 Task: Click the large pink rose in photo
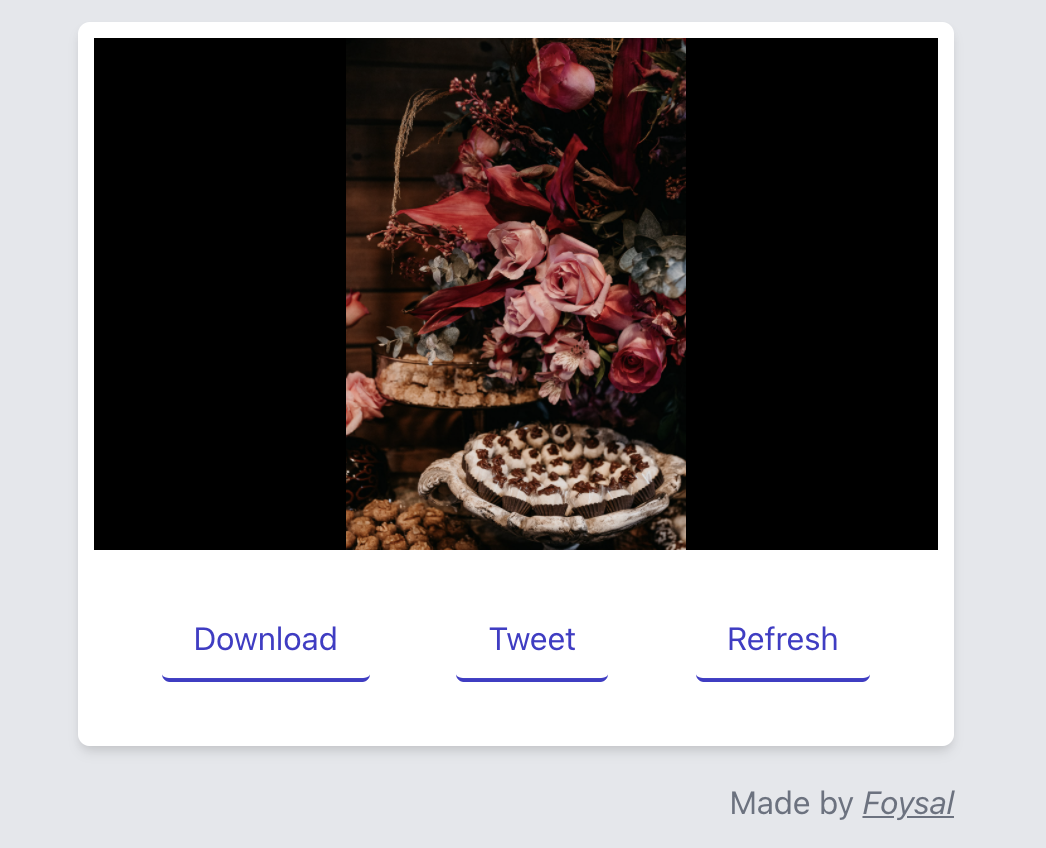pyautogui.click(x=572, y=276)
